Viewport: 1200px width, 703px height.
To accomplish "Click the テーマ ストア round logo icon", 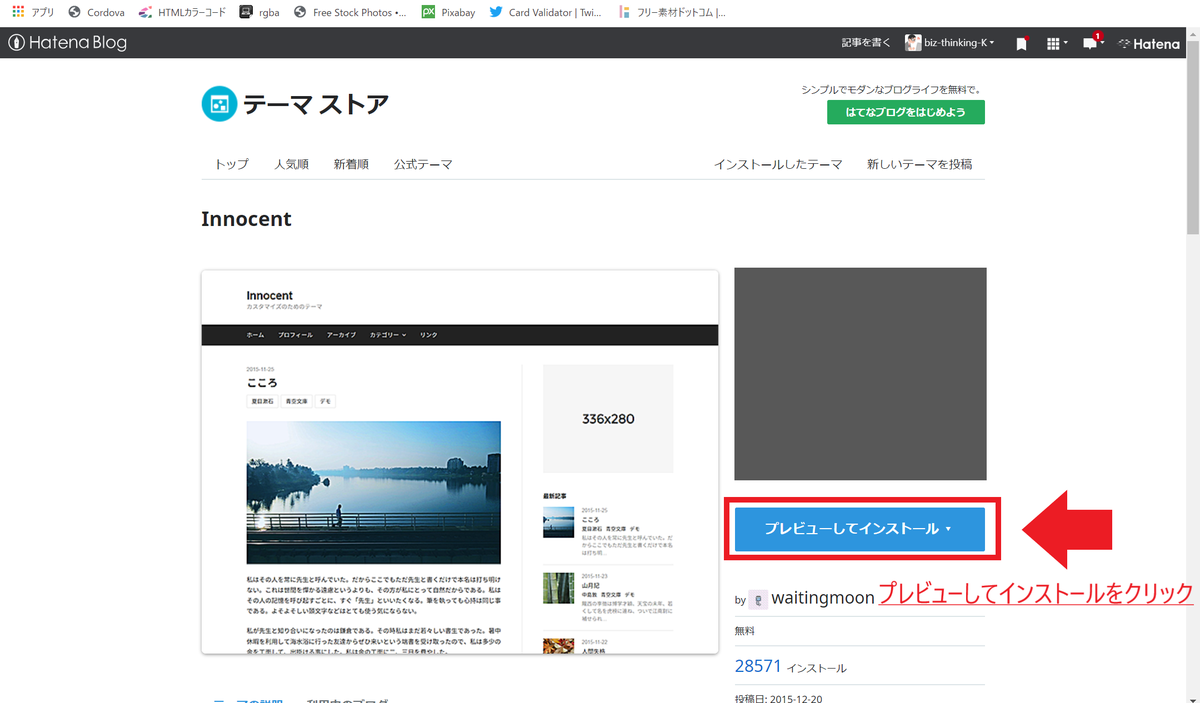I will point(218,103).
